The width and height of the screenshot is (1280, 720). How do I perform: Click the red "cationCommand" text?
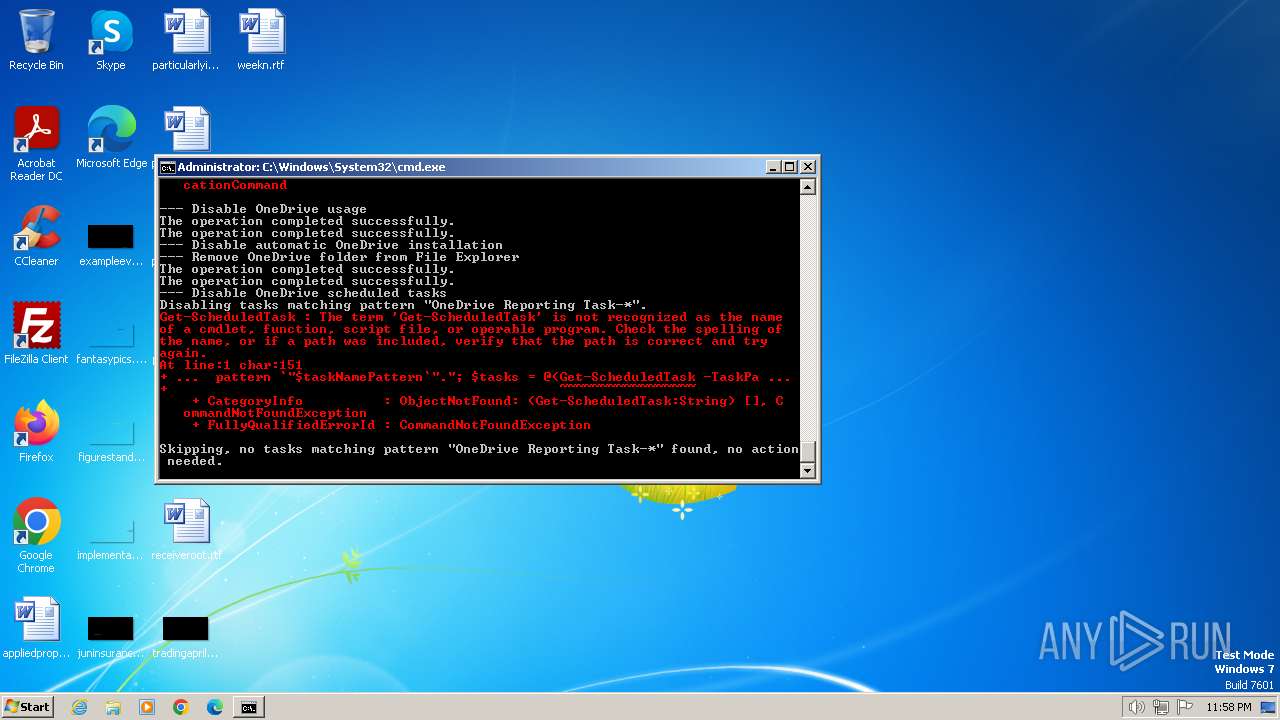click(x=235, y=185)
